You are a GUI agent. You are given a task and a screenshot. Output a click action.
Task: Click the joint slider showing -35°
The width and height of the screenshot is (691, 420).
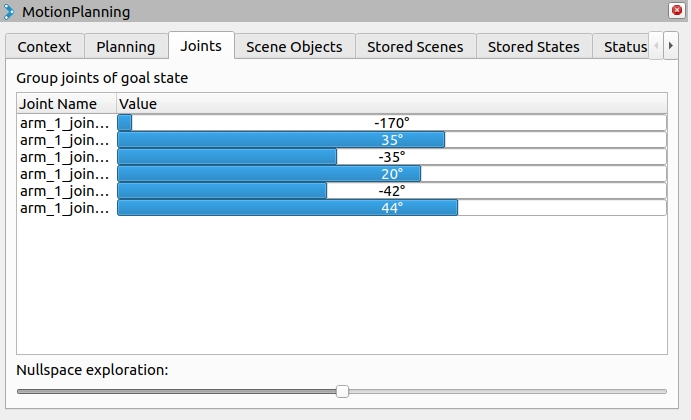[x=392, y=157]
